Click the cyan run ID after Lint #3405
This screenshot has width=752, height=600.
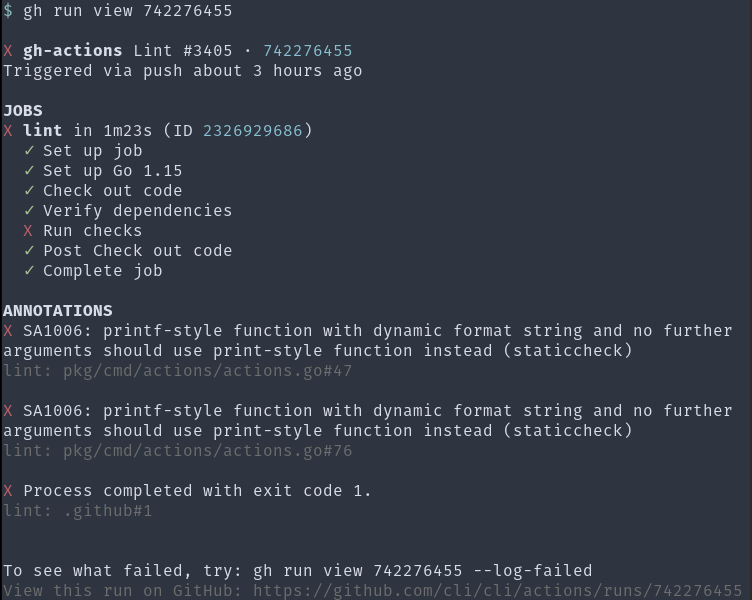point(307,51)
